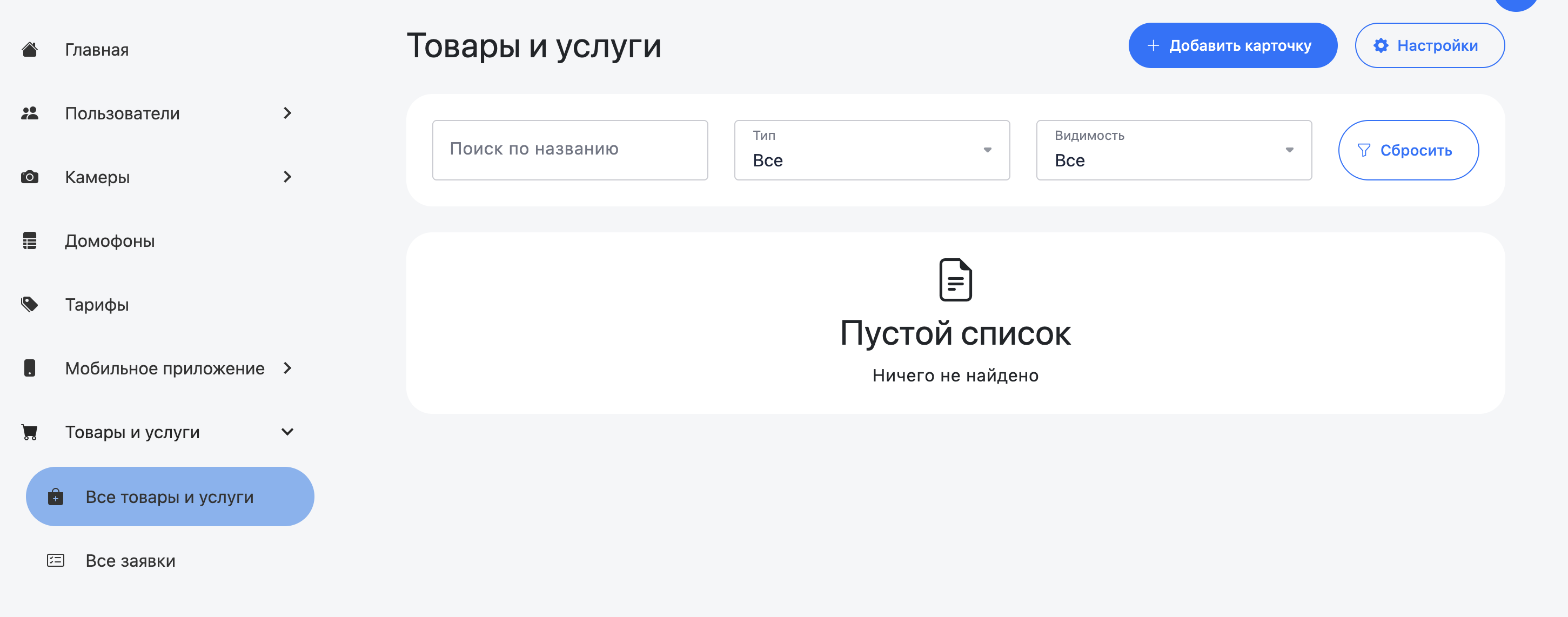Expand the Камеры submenu chevron
The image size is (1568, 617).
click(287, 177)
